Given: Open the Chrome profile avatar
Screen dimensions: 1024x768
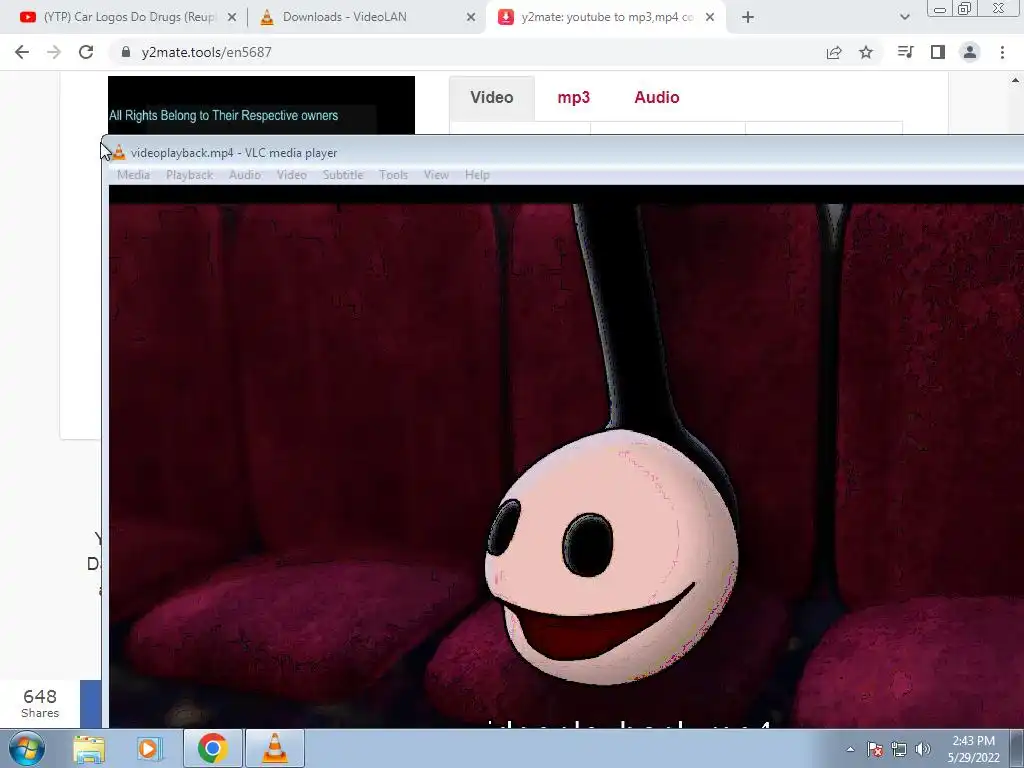Looking at the screenshot, I should 970,52.
